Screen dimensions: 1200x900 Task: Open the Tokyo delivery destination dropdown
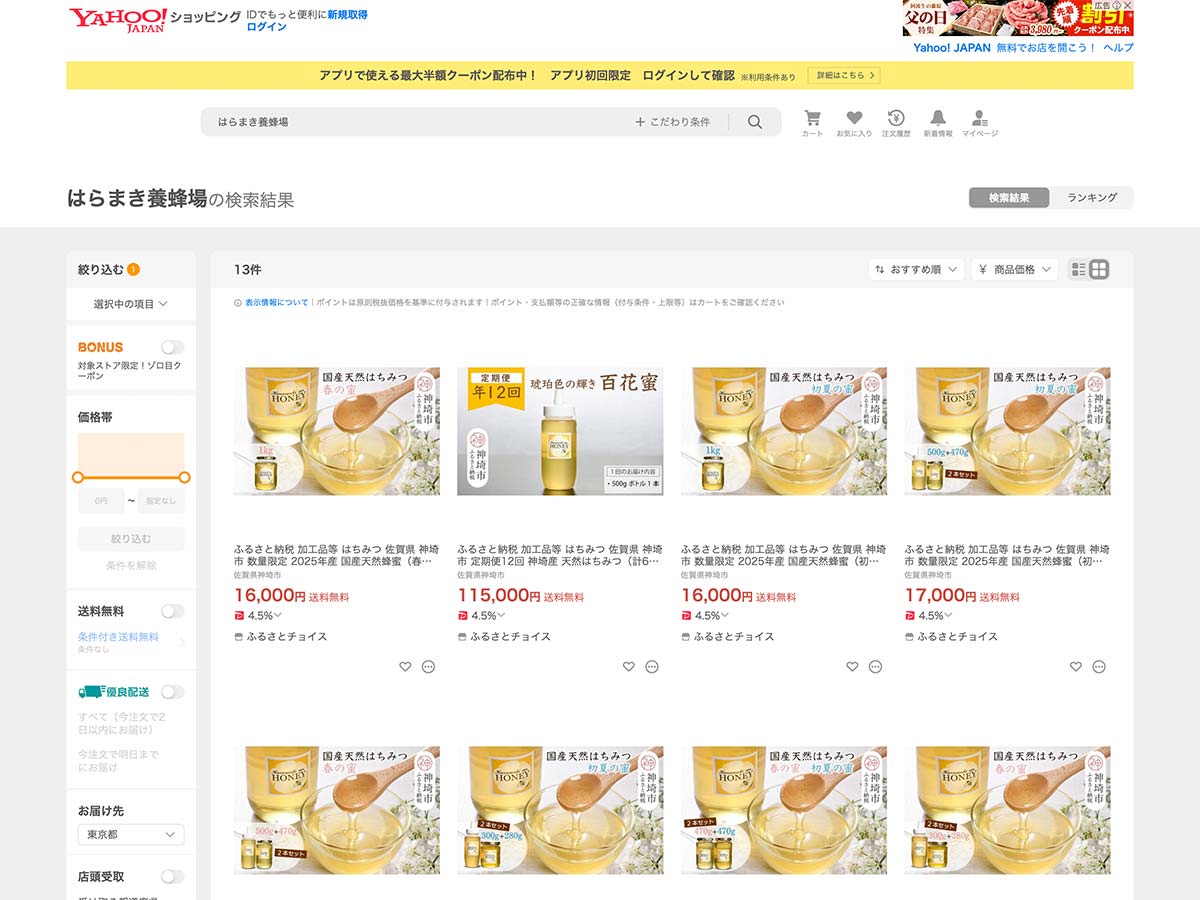point(131,834)
